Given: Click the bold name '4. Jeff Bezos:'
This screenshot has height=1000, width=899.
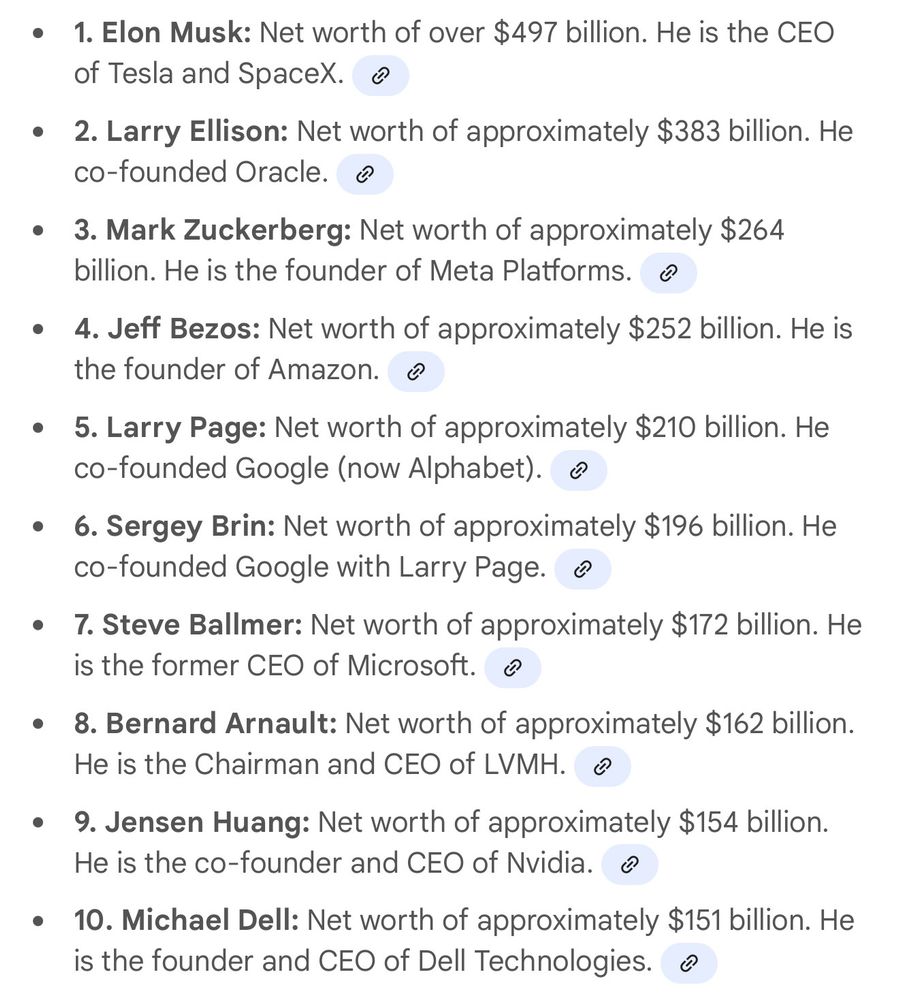Looking at the screenshot, I should [x=167, y=329].
